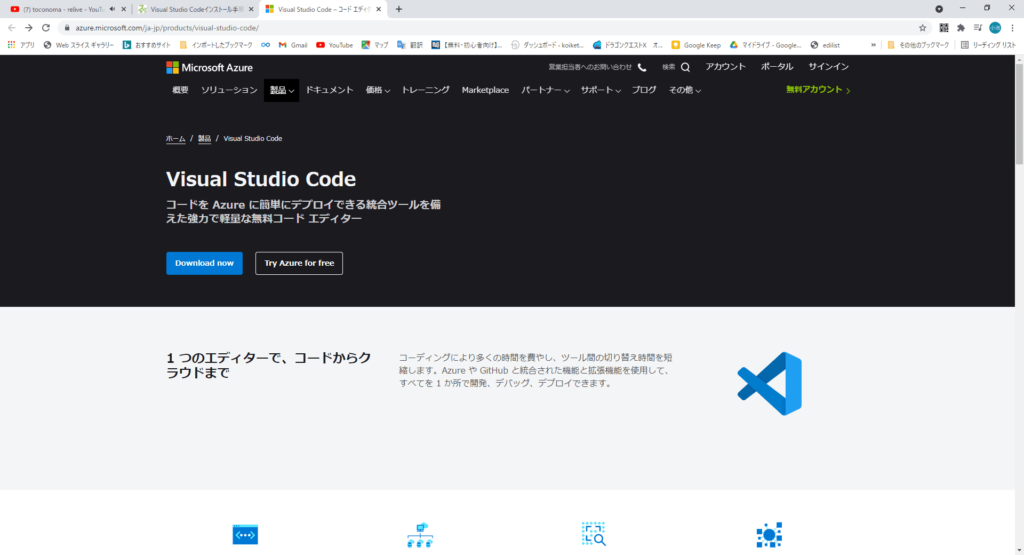Click the phone icon for sales contact

[642, 67]
